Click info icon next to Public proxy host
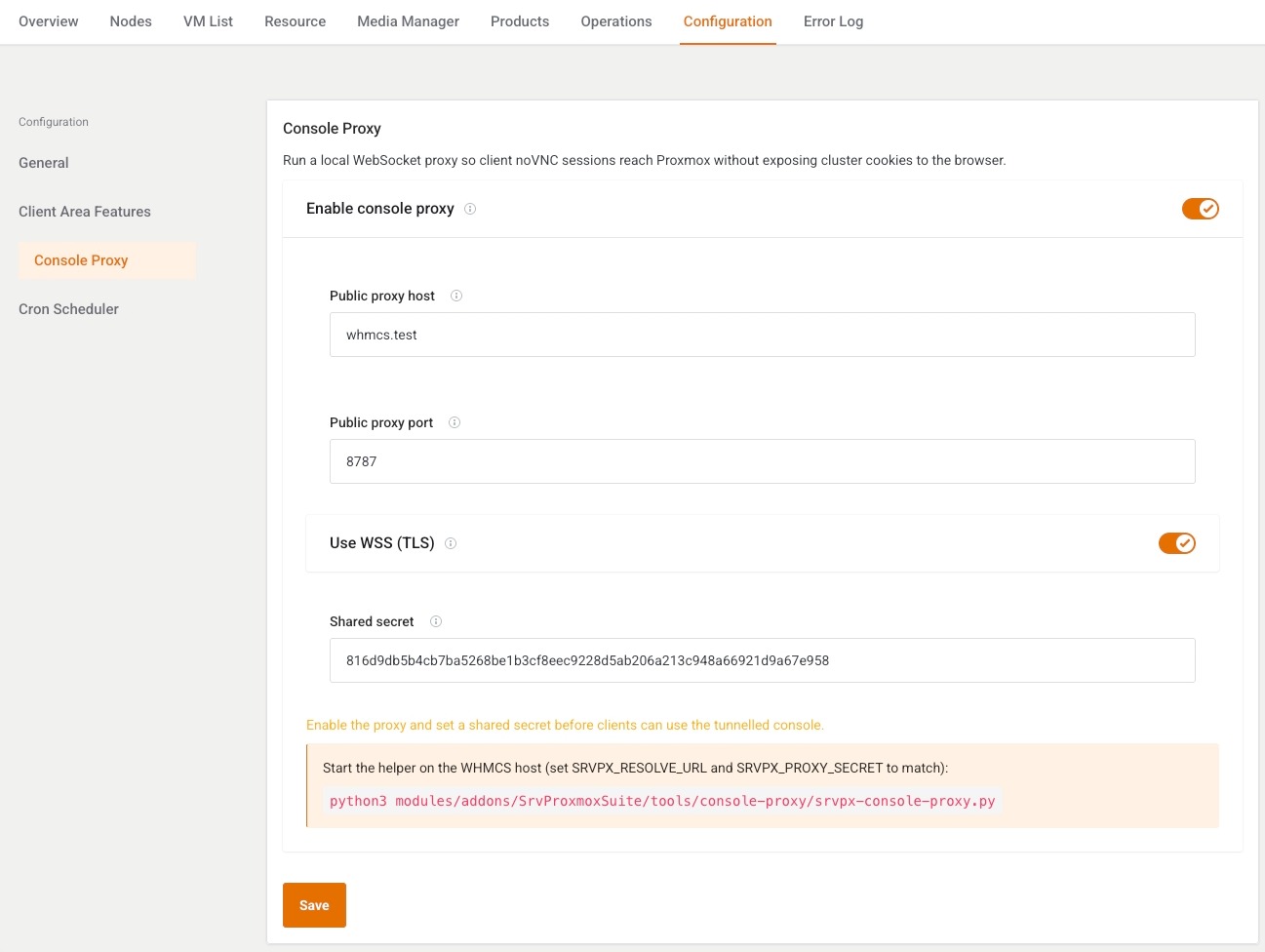This screenshot has width=1265, height=952. (456, 296)
